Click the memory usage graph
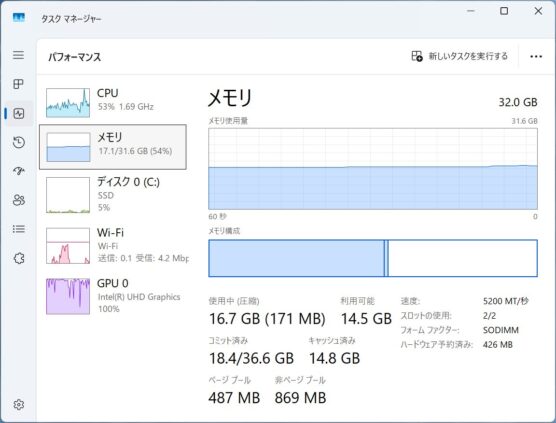The image size is (556, 423). [x=373, y=169]
